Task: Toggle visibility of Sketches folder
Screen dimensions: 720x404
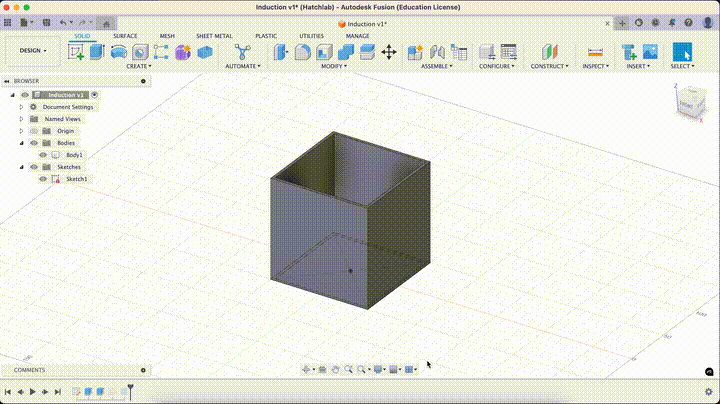Action: click(x=34, y=167)
